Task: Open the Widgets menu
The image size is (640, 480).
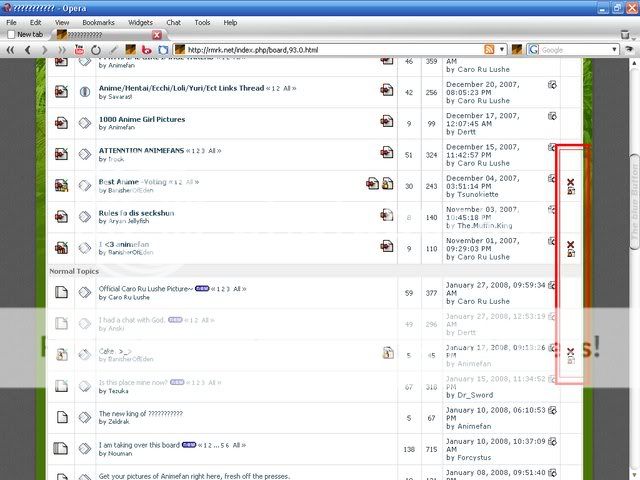Action: click(140, 21)
